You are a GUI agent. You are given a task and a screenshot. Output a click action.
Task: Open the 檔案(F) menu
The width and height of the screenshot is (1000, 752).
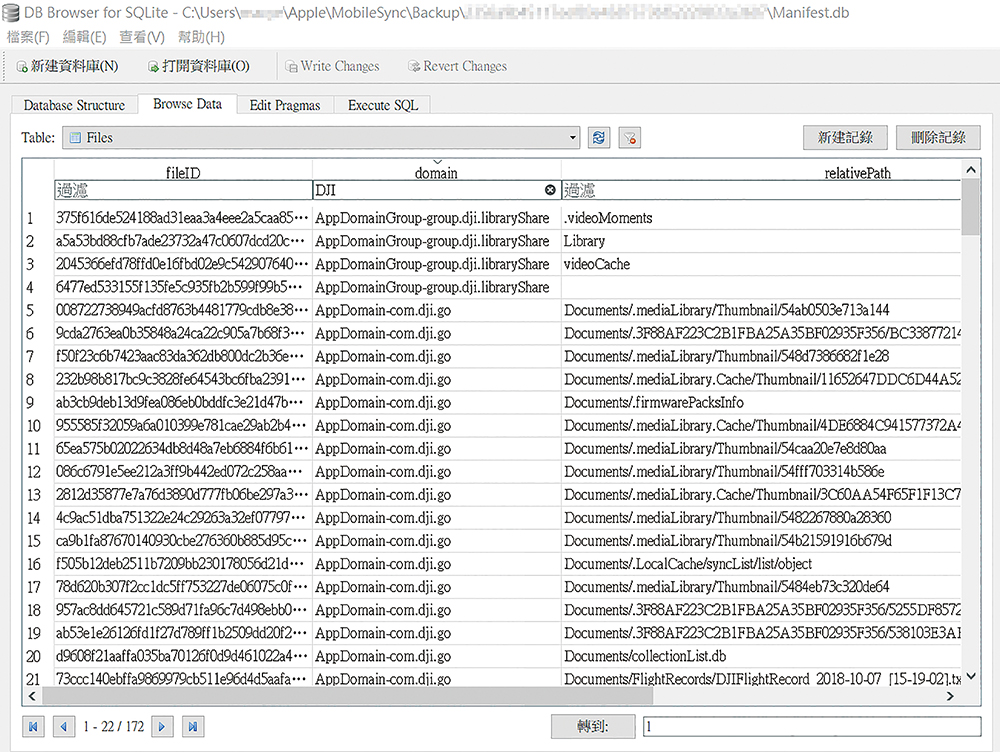[x=28, y=37]
